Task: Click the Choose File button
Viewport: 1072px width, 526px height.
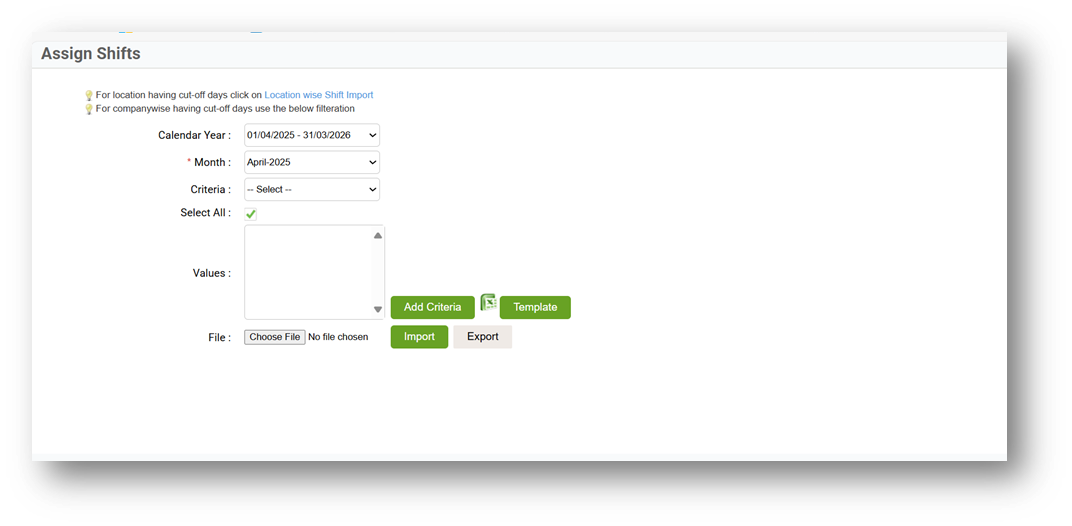Action: coord(275,337)
